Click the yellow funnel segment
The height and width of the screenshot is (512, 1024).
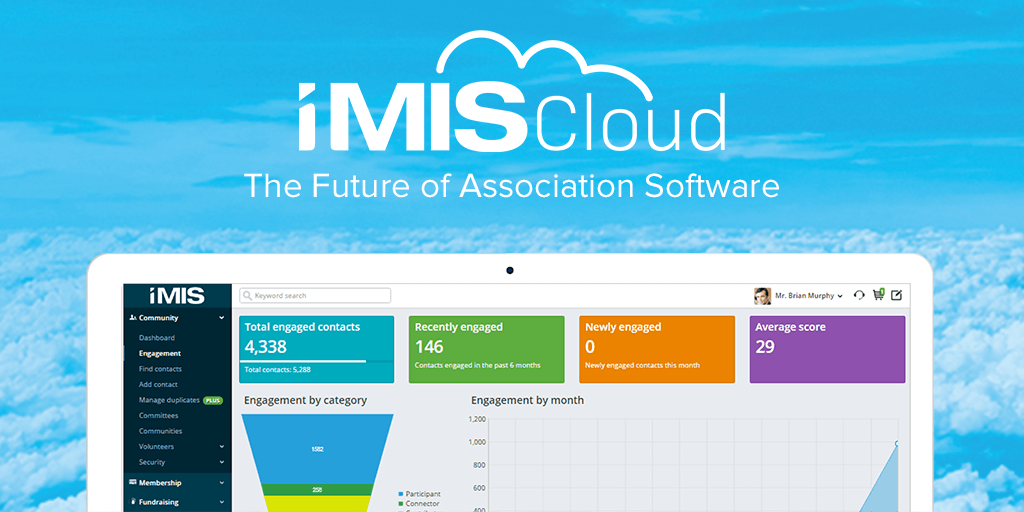click(x=317, y=504)
